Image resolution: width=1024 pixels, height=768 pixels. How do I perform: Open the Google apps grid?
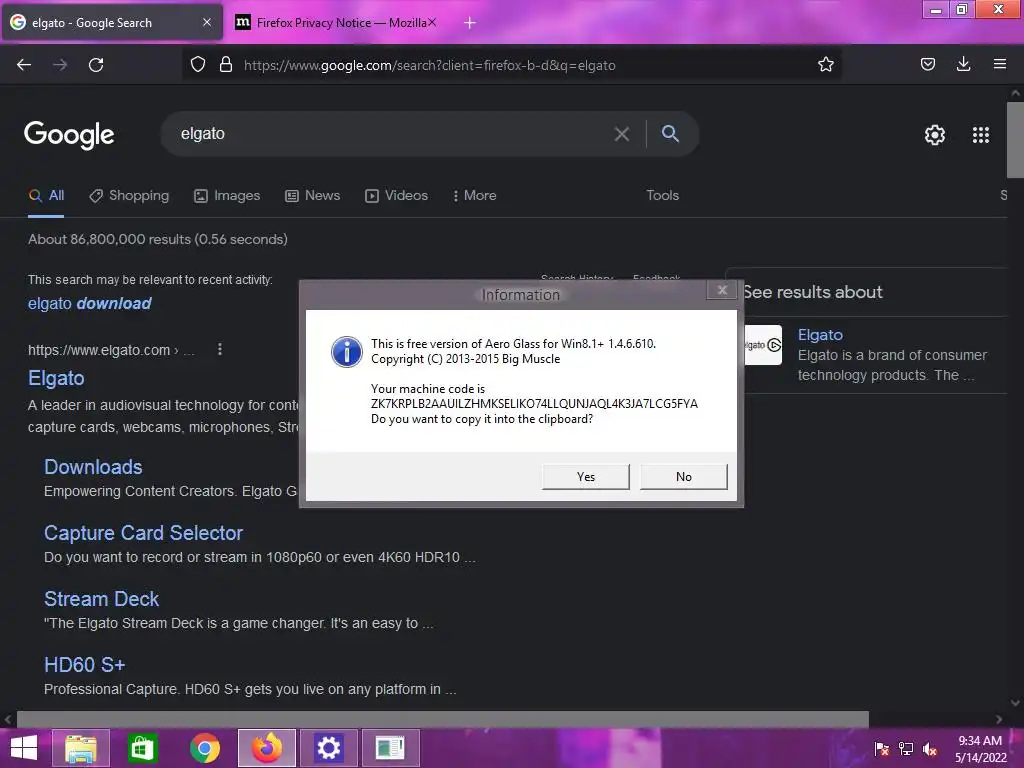point(980,135)
